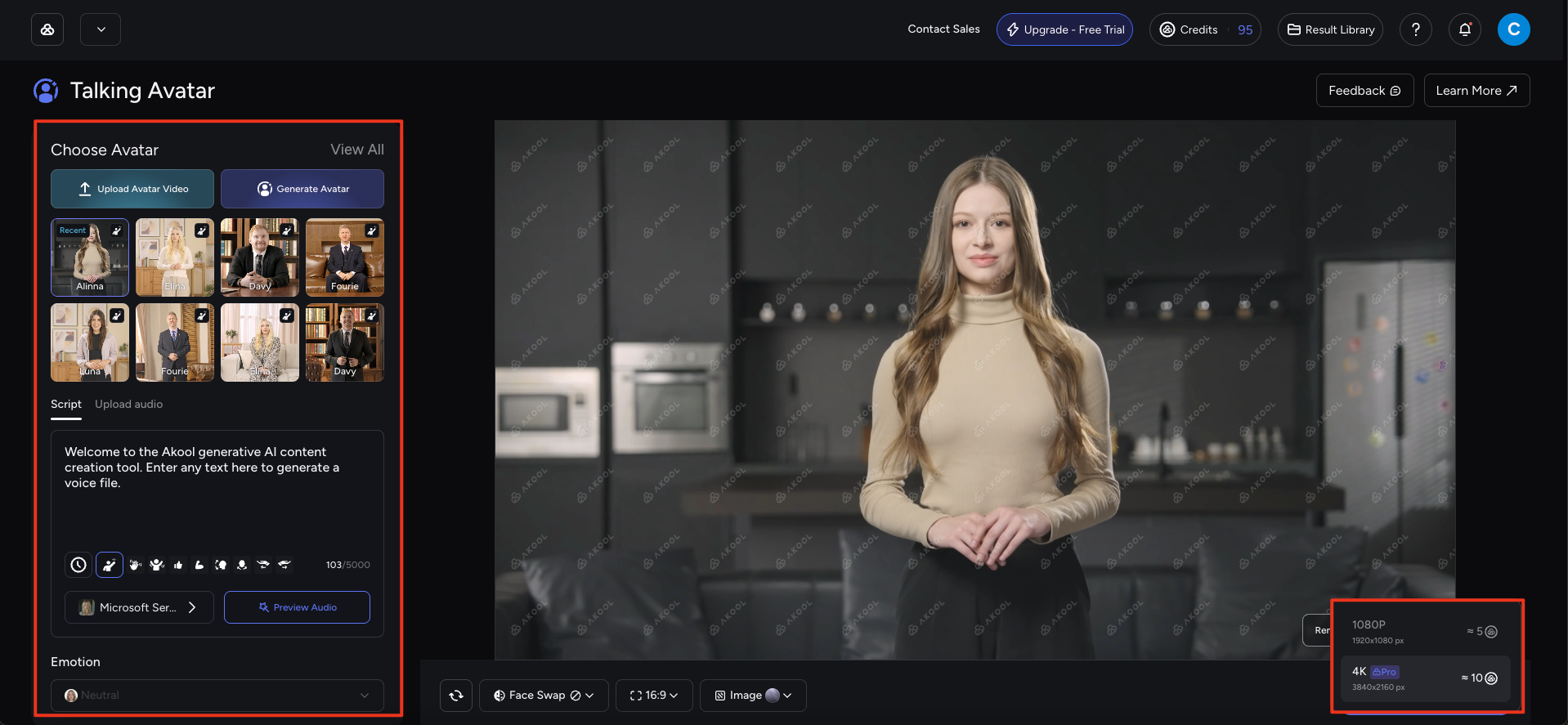Open the 16:9 aspect ratio dropdown

654,696
